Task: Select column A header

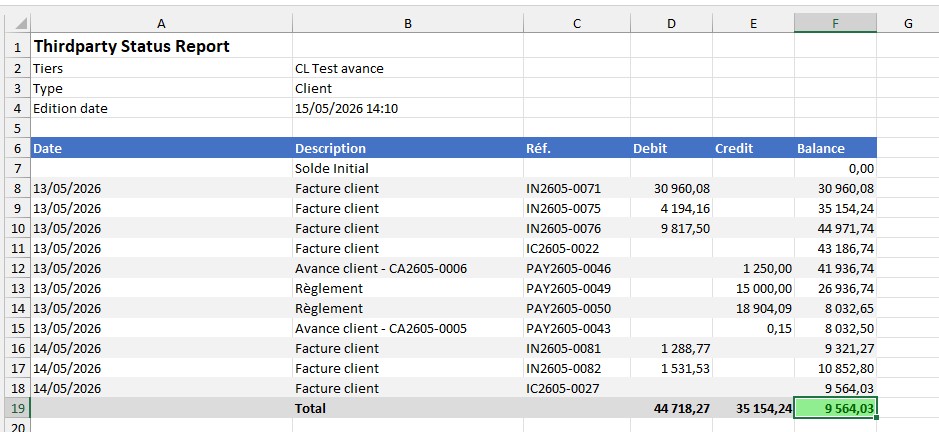Action: coord(161,23)
